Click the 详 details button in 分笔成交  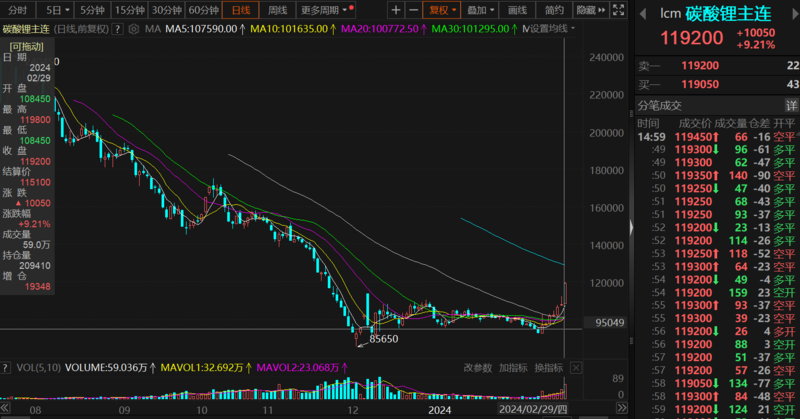pos(791,105)
